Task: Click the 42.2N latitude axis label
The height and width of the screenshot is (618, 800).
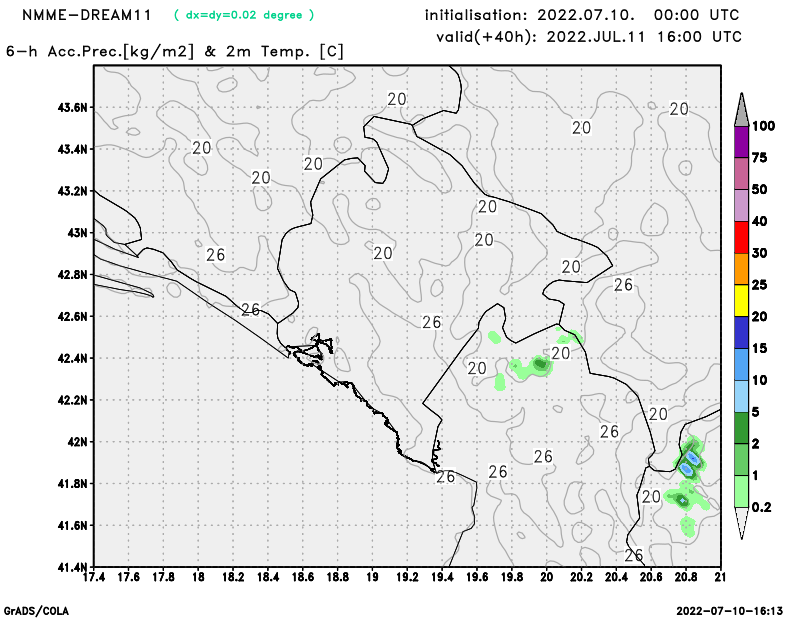Action: point(72,400)
